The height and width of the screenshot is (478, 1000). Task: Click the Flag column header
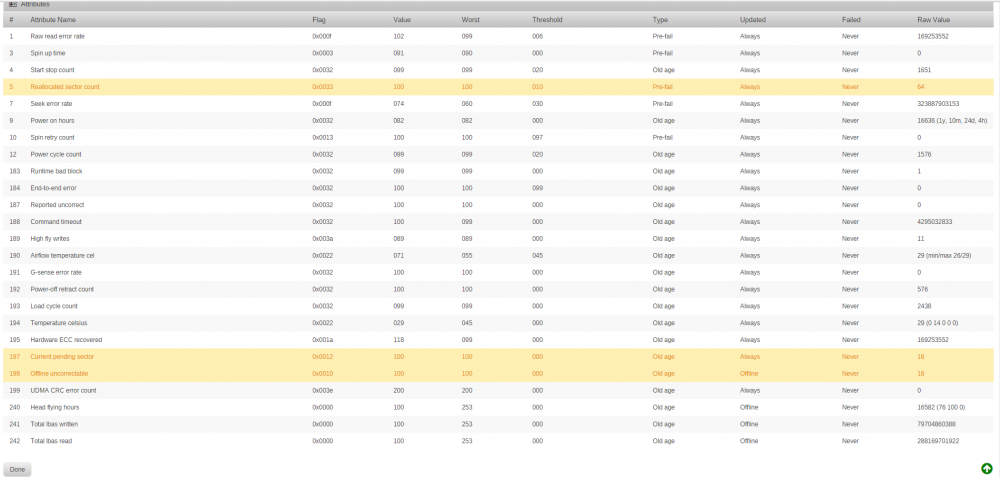pyautogui.click(x=318, y=20)
